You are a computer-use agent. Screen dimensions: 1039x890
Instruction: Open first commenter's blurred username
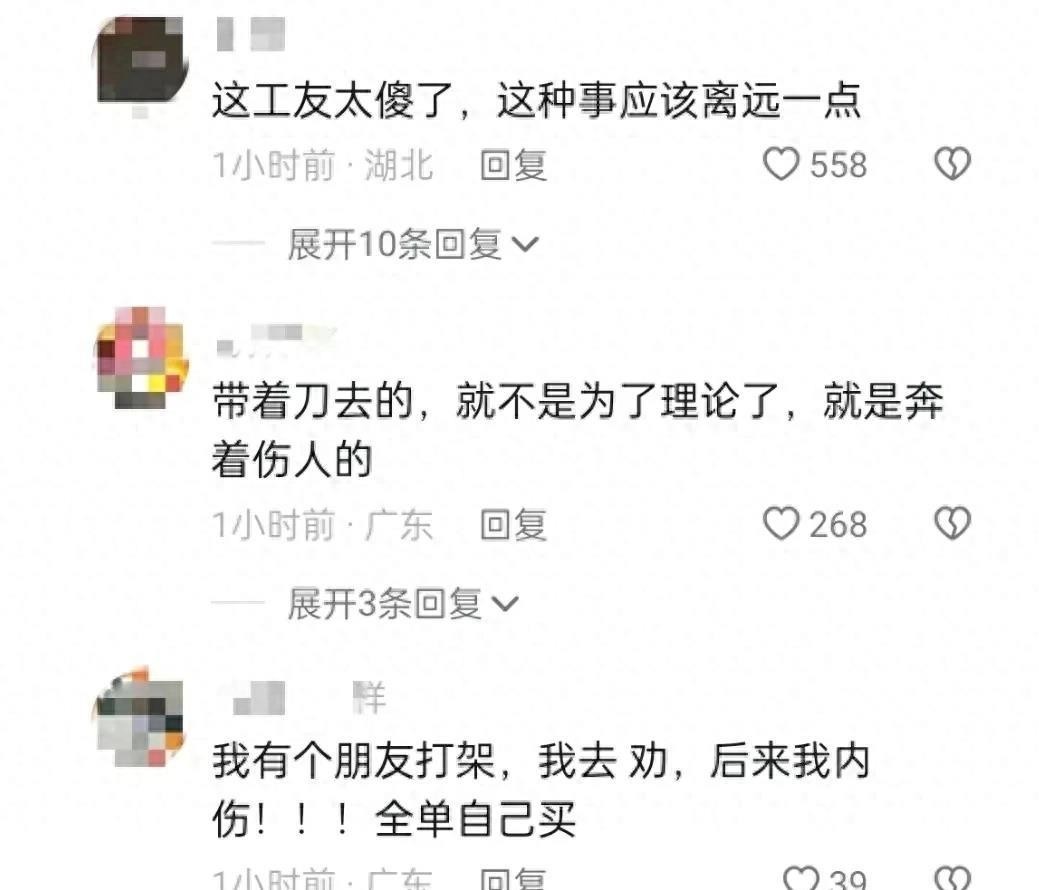tap(250, 34)
